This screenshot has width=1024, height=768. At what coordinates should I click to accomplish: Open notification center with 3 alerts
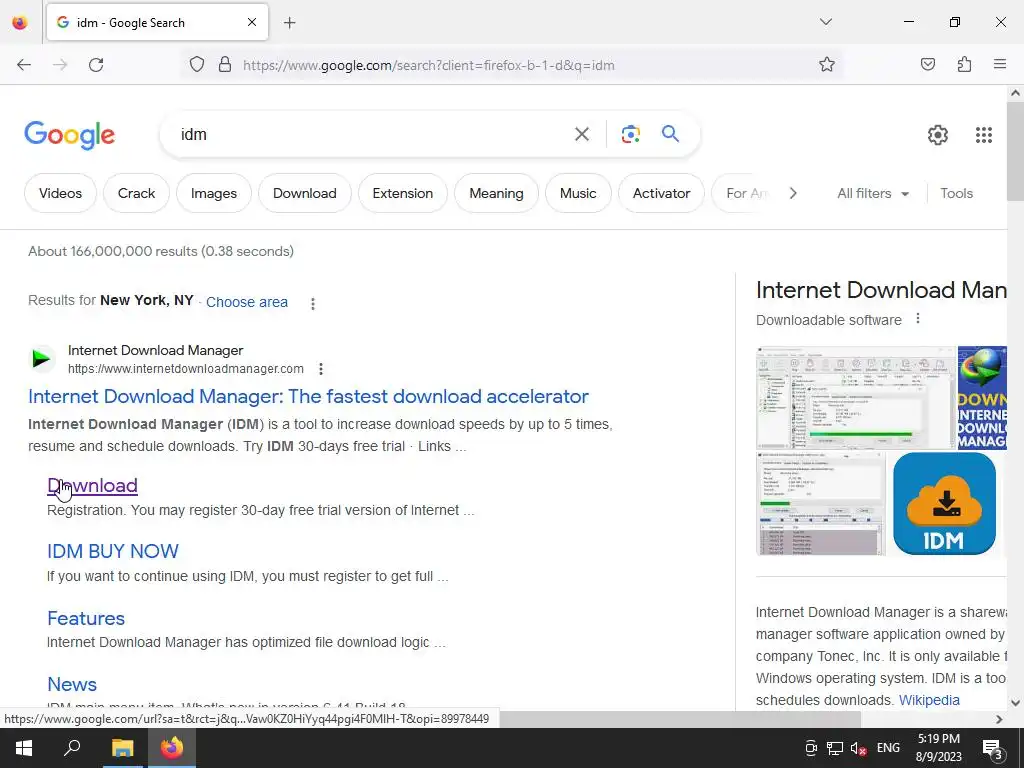point(993,748)
